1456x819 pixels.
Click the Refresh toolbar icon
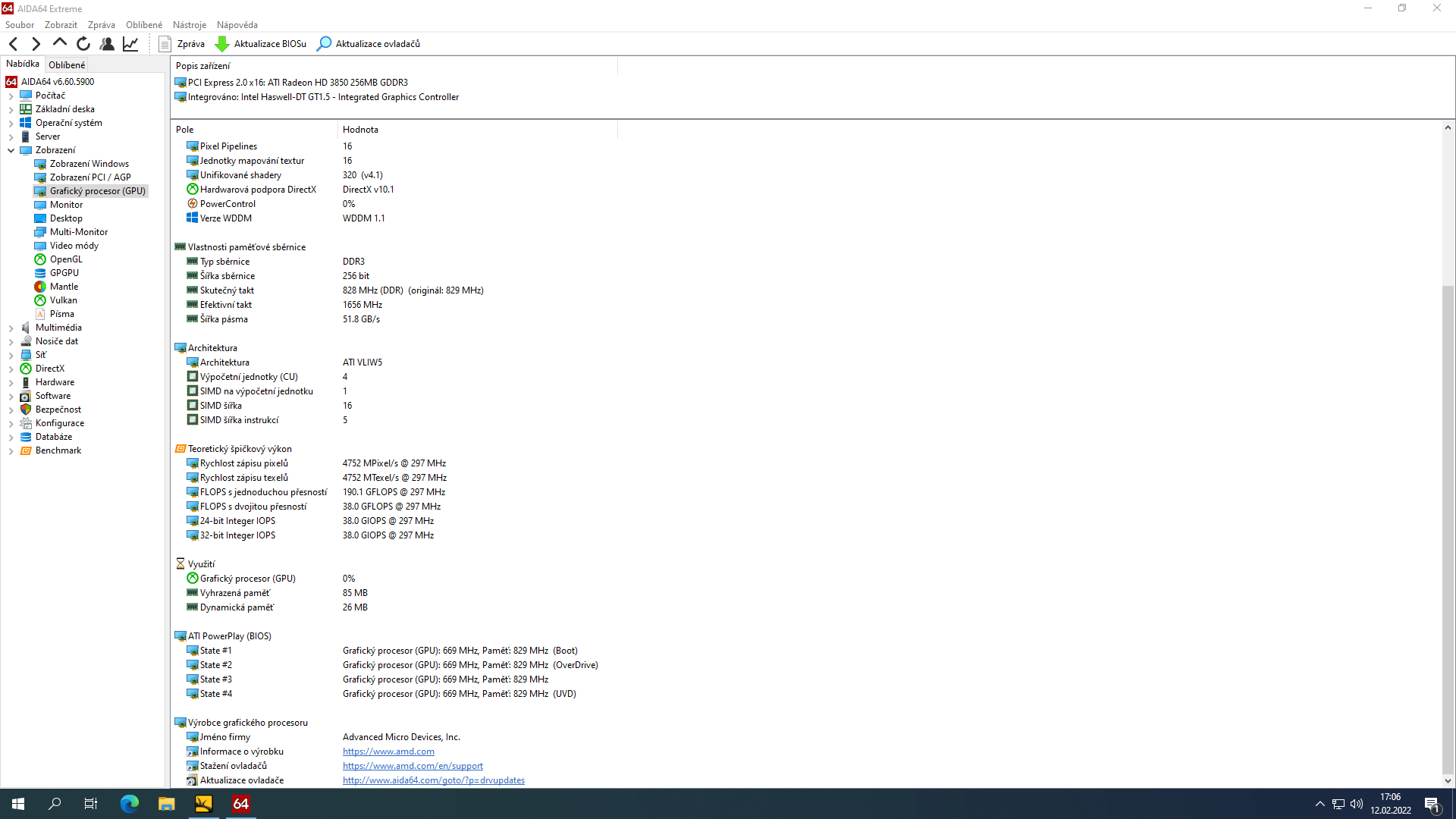(83, 44)
